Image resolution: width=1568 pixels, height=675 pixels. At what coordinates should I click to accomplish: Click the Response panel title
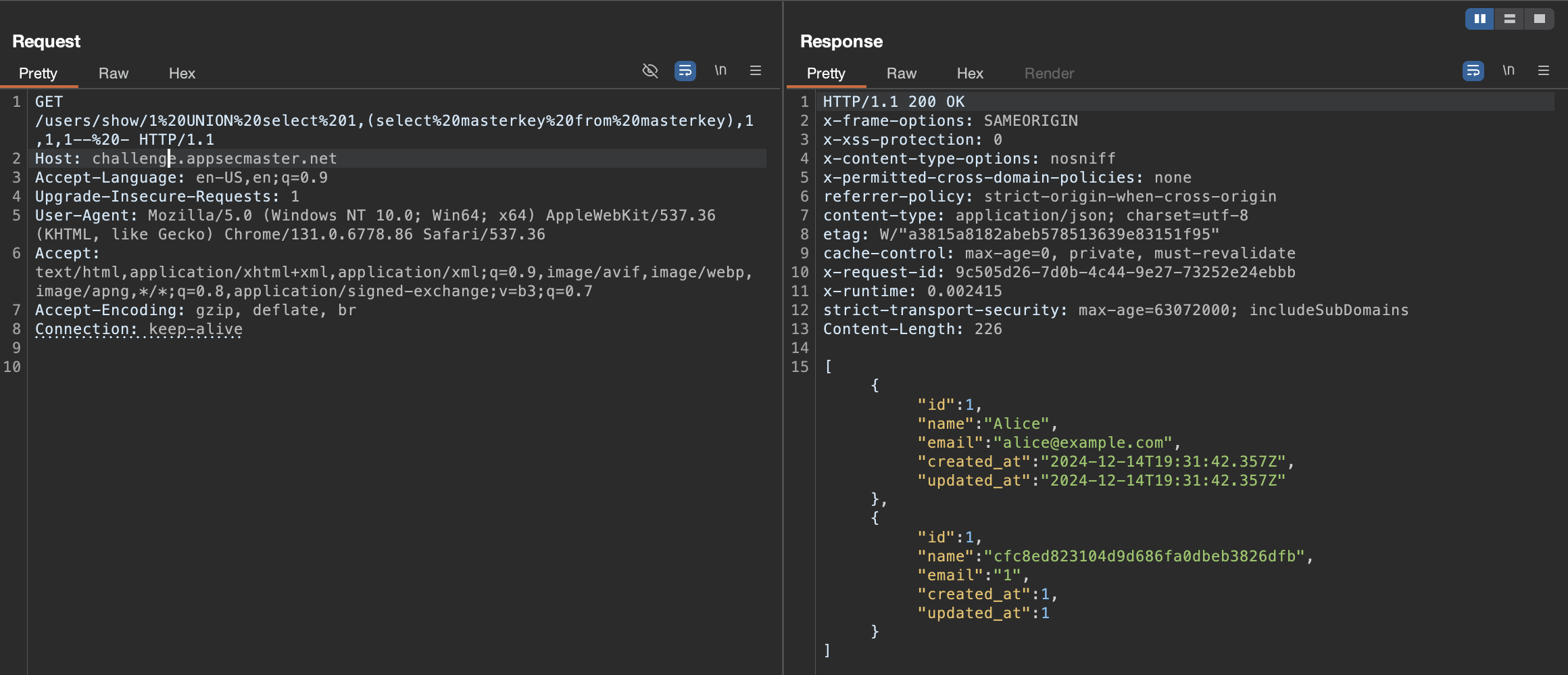coord(841,41)
